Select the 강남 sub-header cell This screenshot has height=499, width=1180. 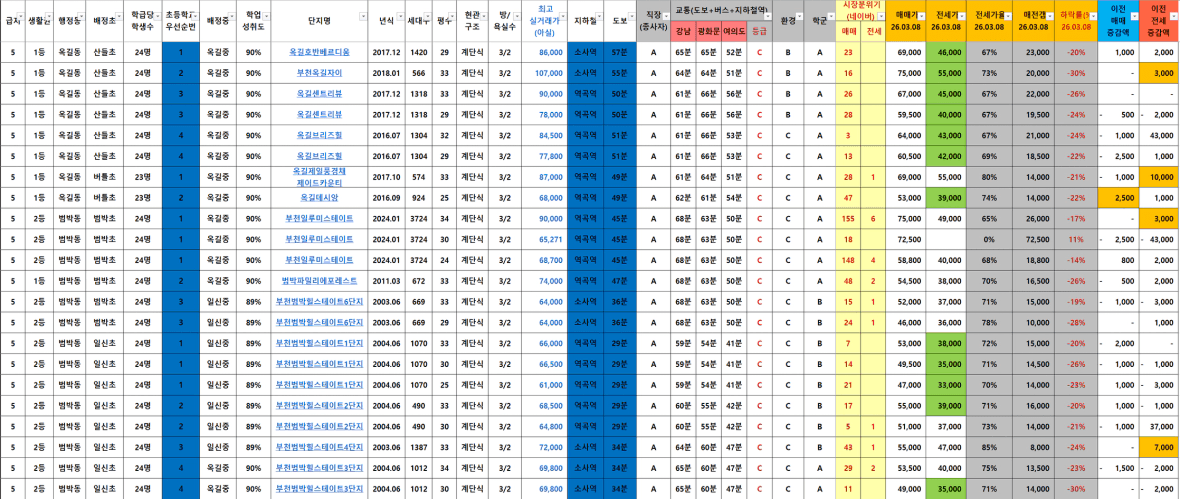tap(683, 32)
